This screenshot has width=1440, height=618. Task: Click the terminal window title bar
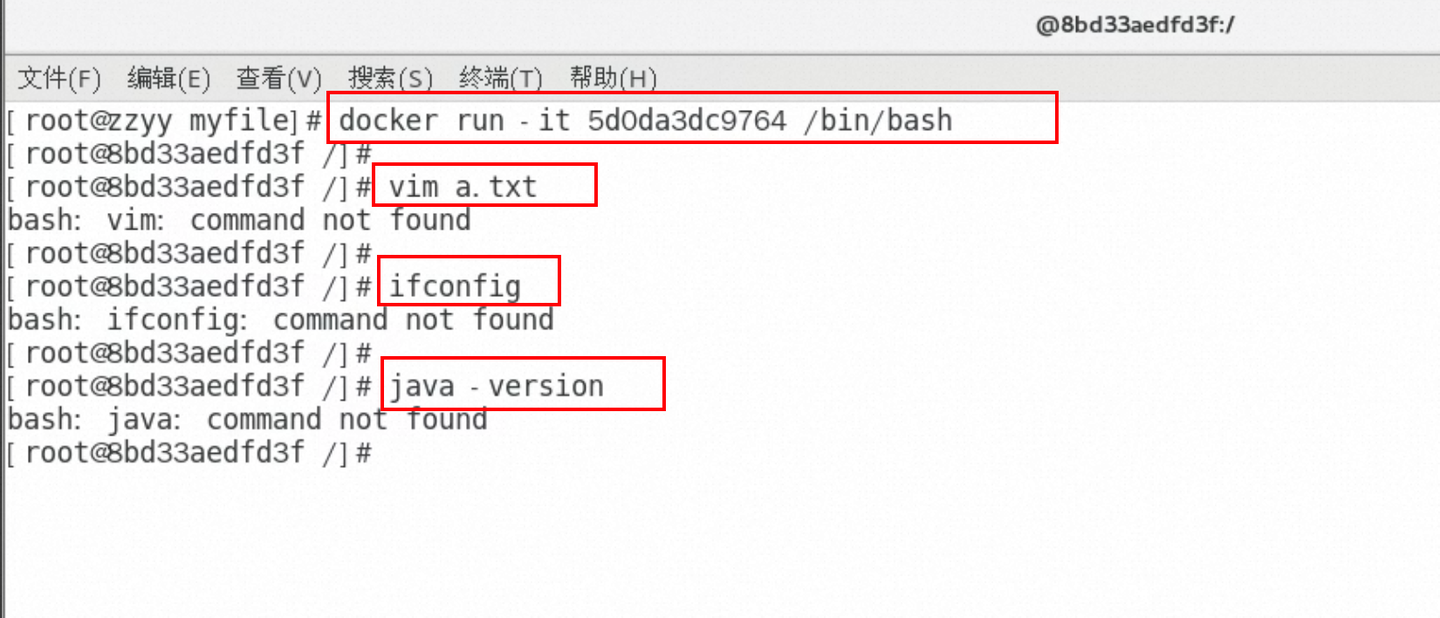(700, 27)
